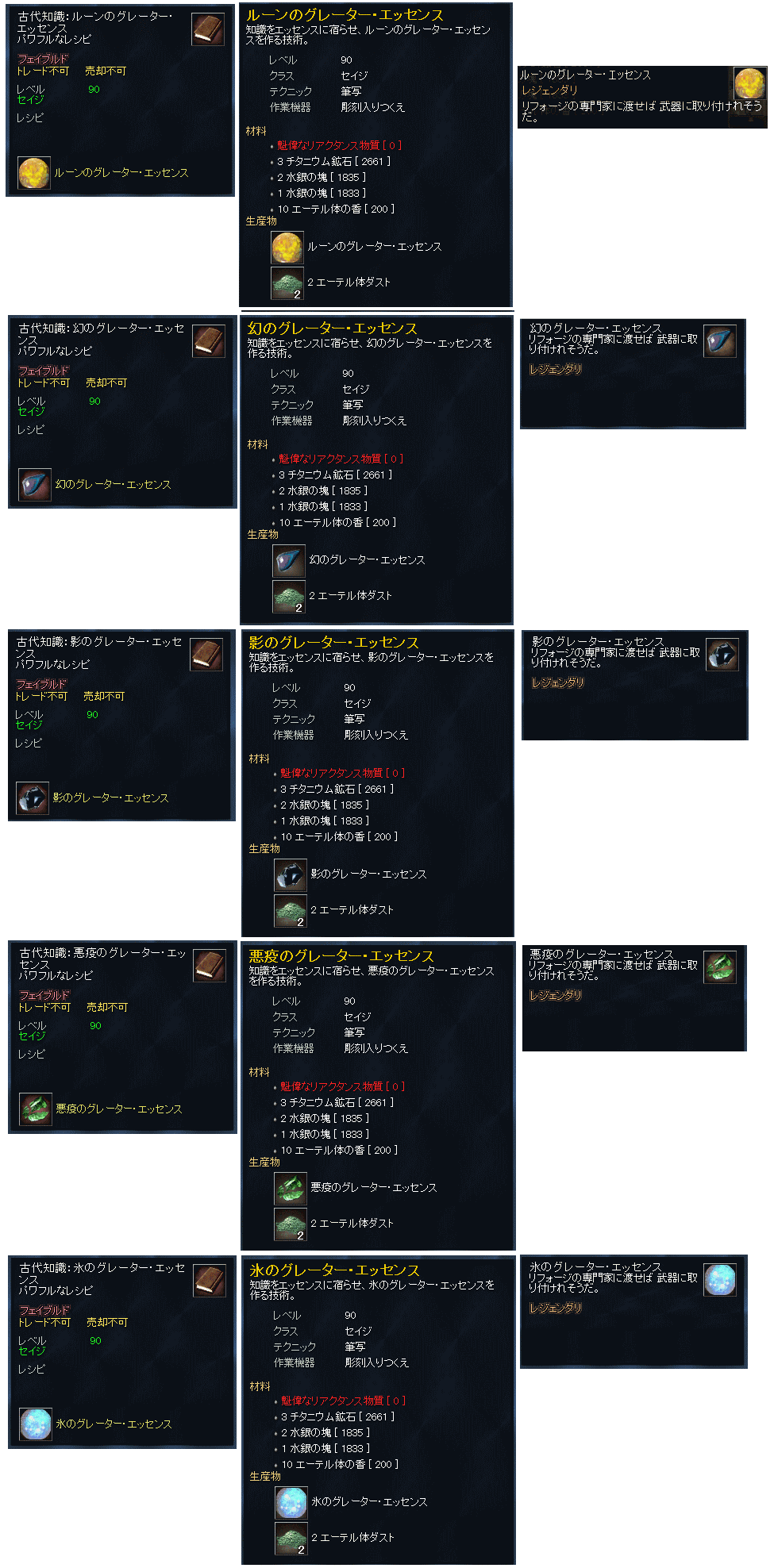
Task: Click the dark crystal icon in the 影 item tooltip
Action: coord(722,655)
